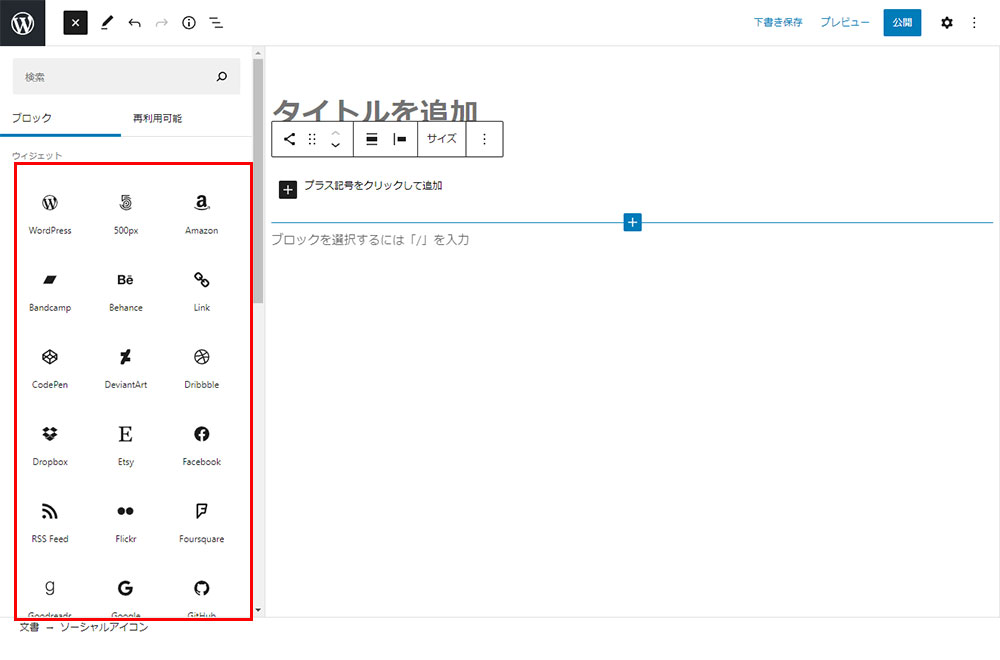
Task: Click the blue 公開 publish button
Action: 902,22
